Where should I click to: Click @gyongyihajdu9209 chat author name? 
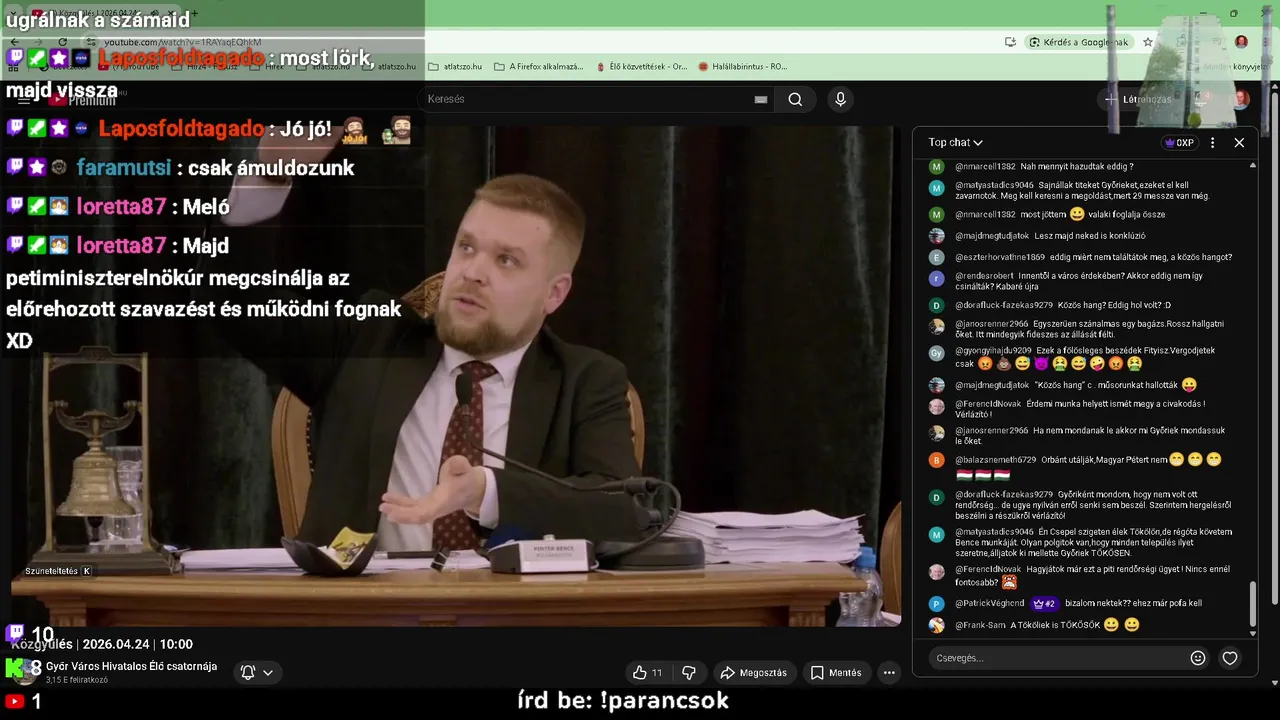click(x=993, y=351)
